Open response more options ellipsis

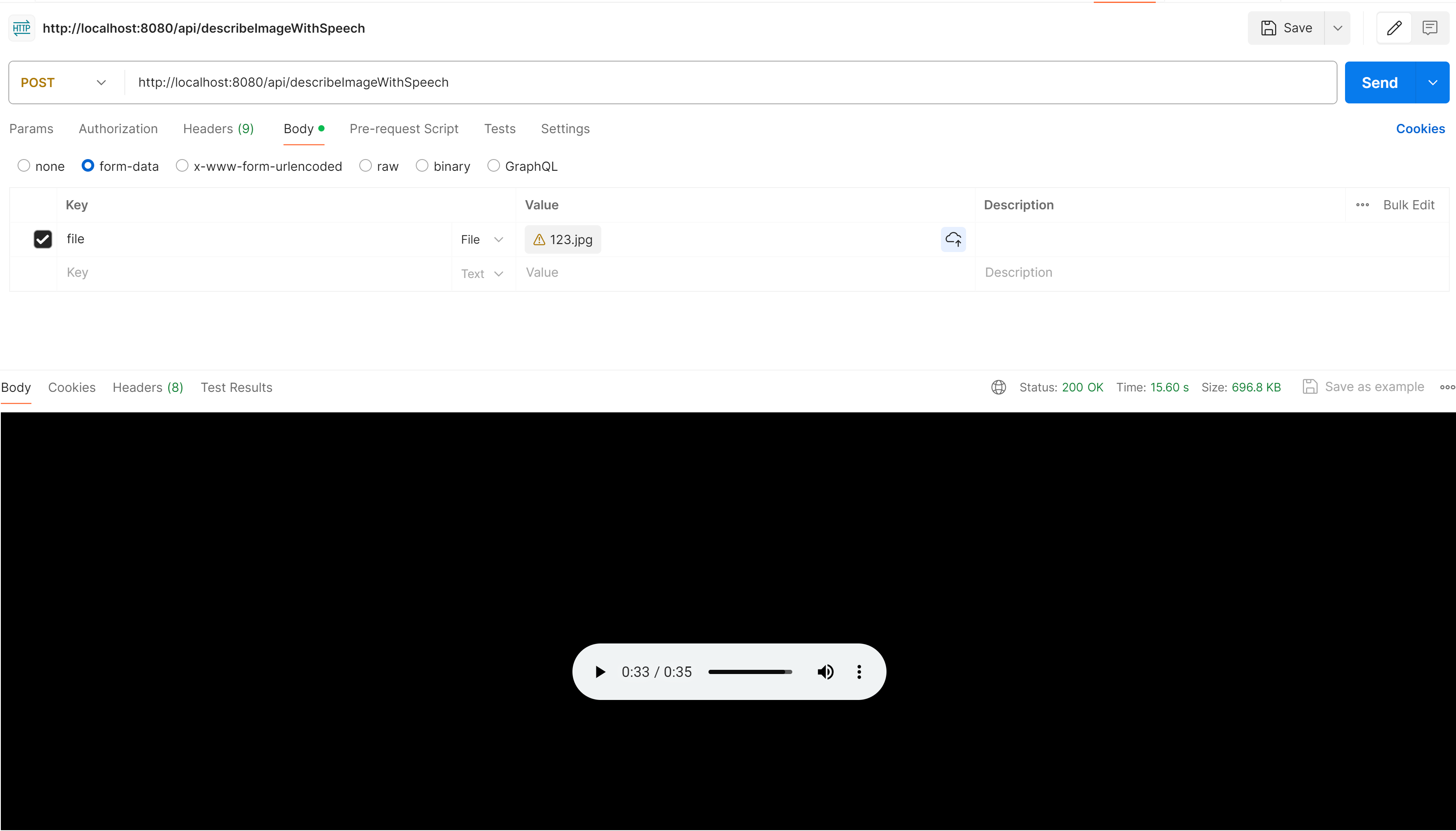point(1447,388)
